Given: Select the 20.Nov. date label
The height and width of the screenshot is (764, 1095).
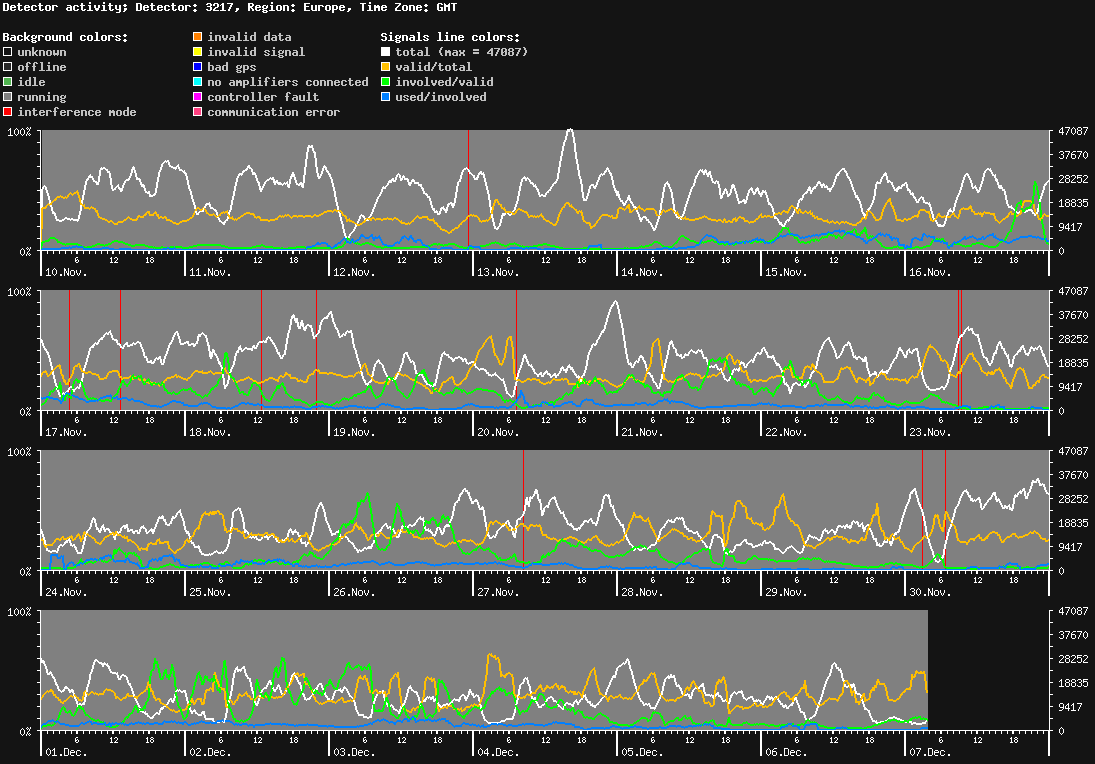Looking at the screenshot, I should (x=497, y=432).
